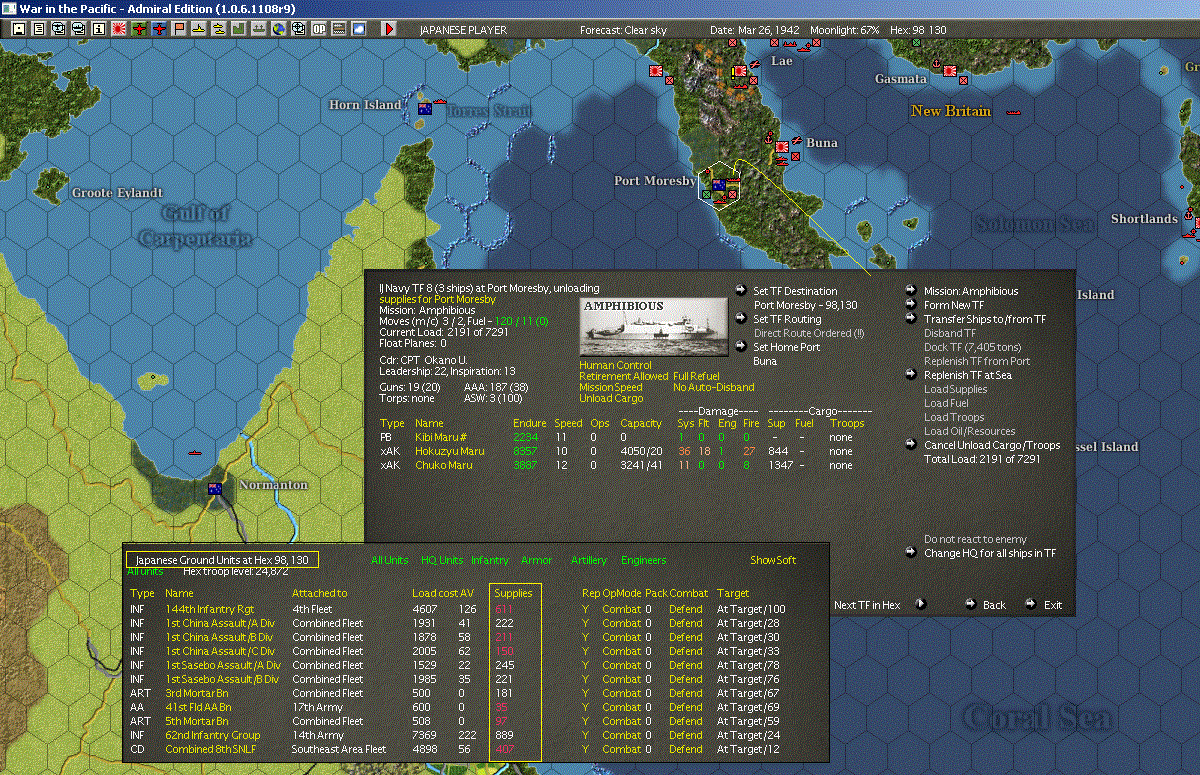Open the Mission: Amphibious selector

[971, 291]
